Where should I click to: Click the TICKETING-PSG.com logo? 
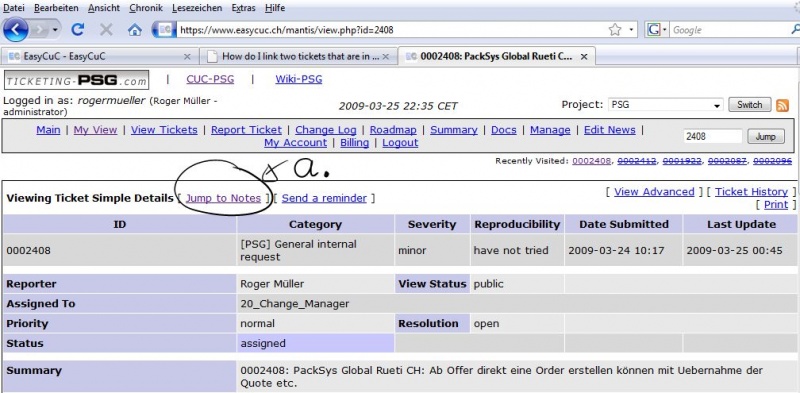77,80
